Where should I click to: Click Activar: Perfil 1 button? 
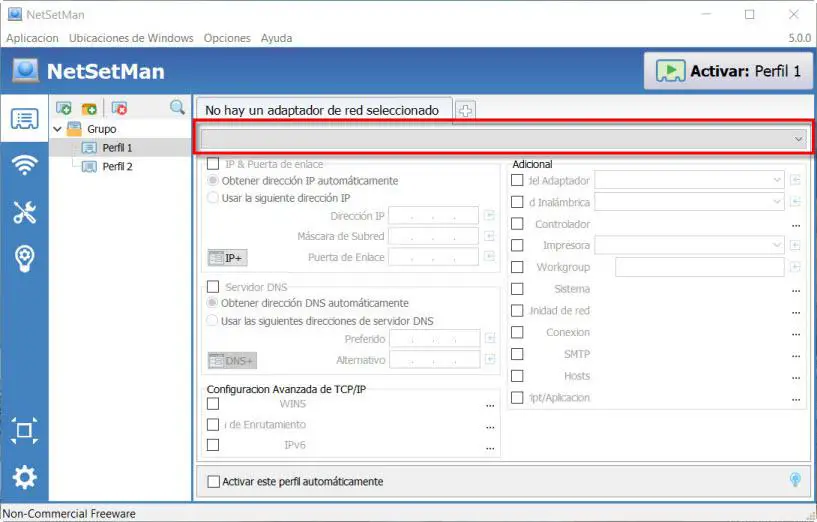coord(728,71)
